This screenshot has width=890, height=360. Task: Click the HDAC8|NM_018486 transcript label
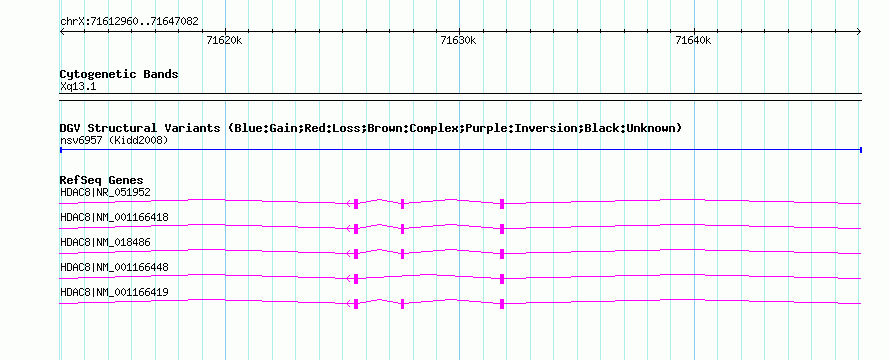tap(105, 242)
